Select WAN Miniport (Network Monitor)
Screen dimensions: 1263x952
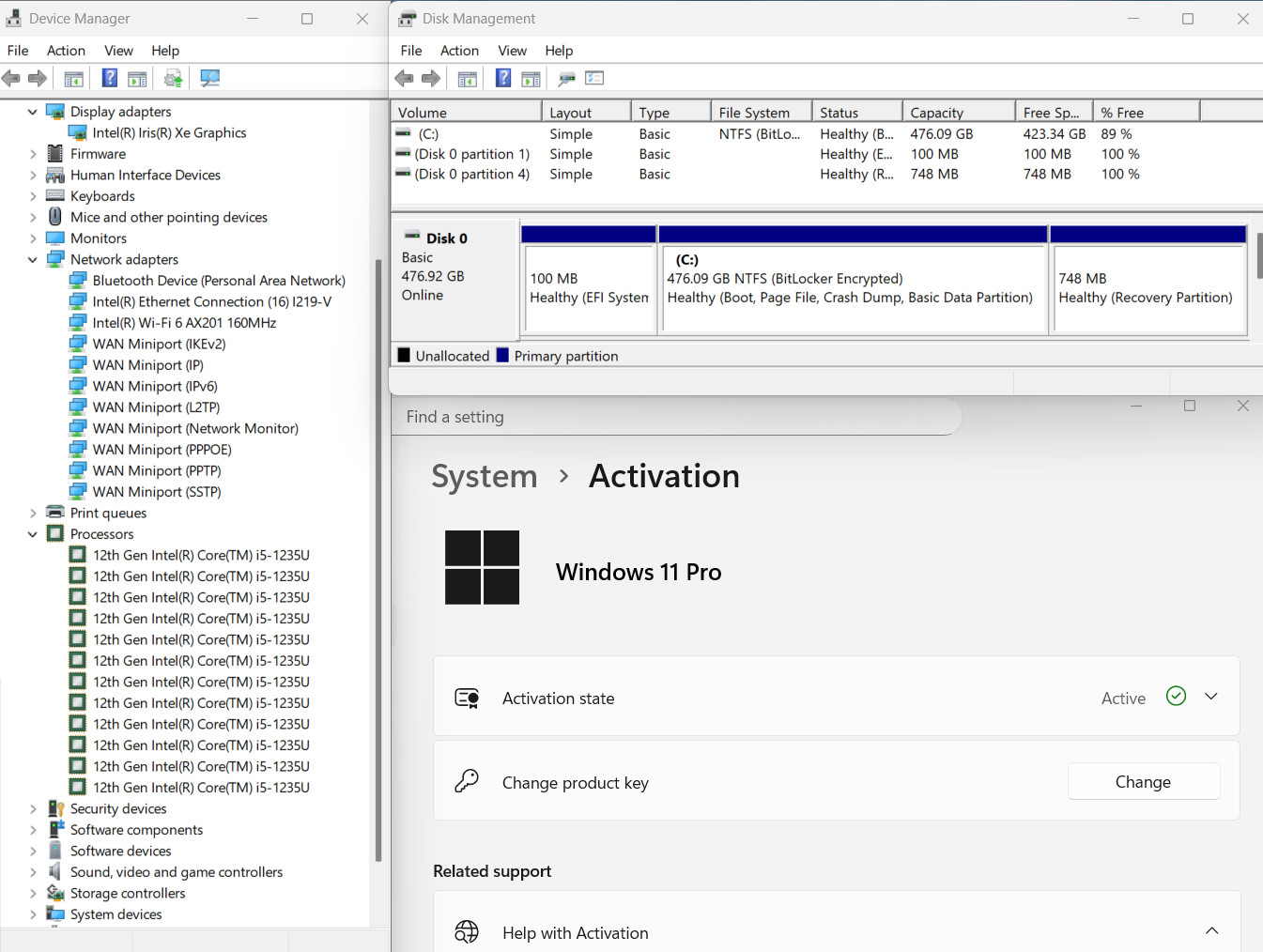(195, 428)
